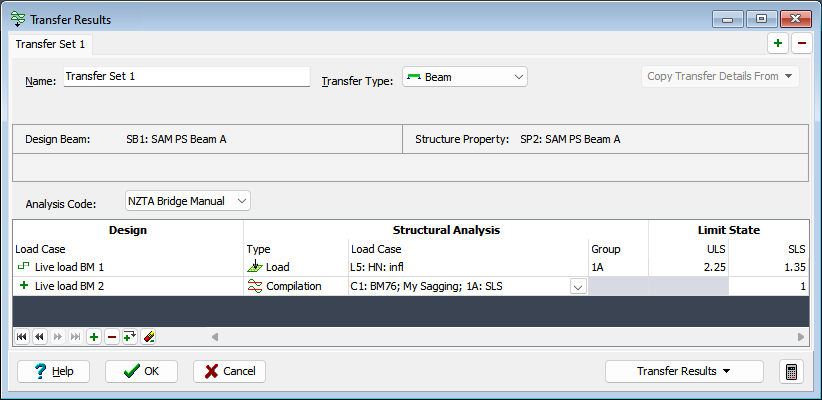Click the Compilation type icon in BM 2 row
The height and width of the screenshot is (400, 822).
tap(255, 286)
